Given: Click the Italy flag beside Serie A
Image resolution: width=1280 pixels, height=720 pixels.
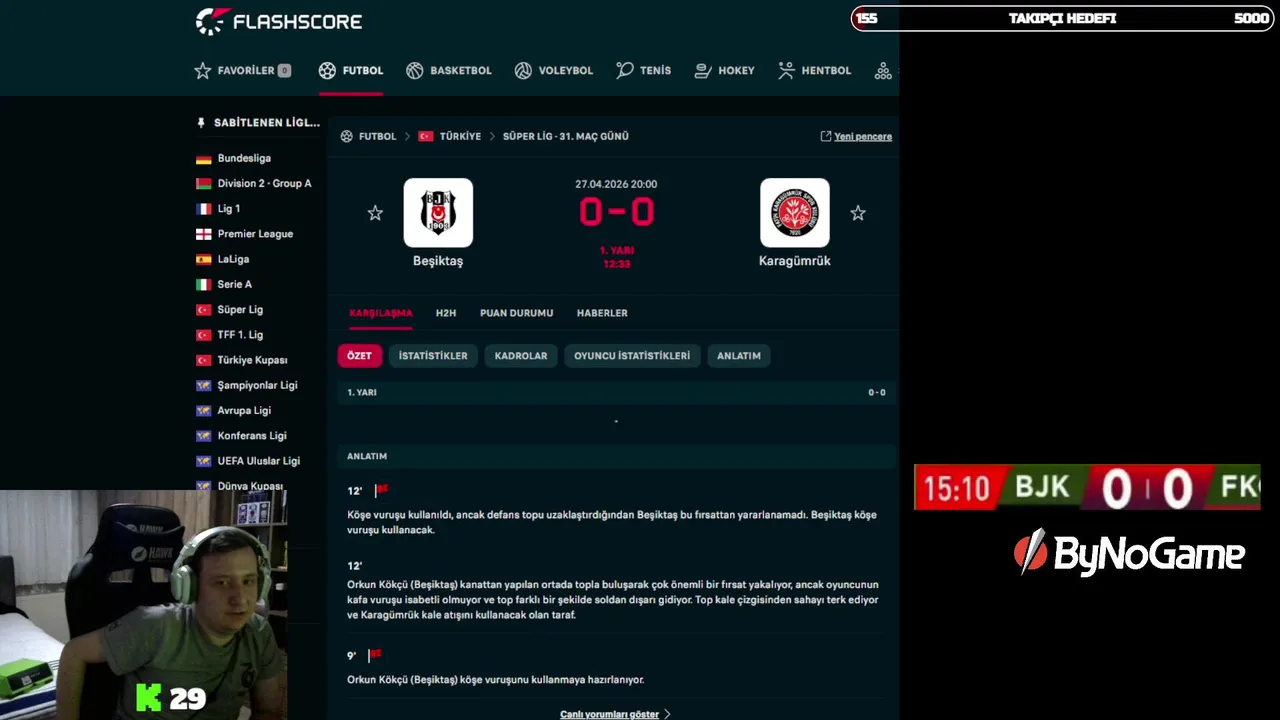Looking at the screenshot, I should pyautogui.click(x=203, y=285).
